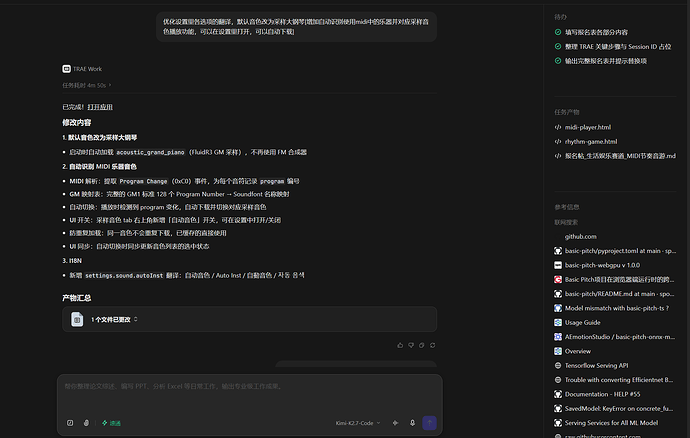Click favicon beside AEmotionStudio reference
The image size is (690, 438).
pos(558,337)
